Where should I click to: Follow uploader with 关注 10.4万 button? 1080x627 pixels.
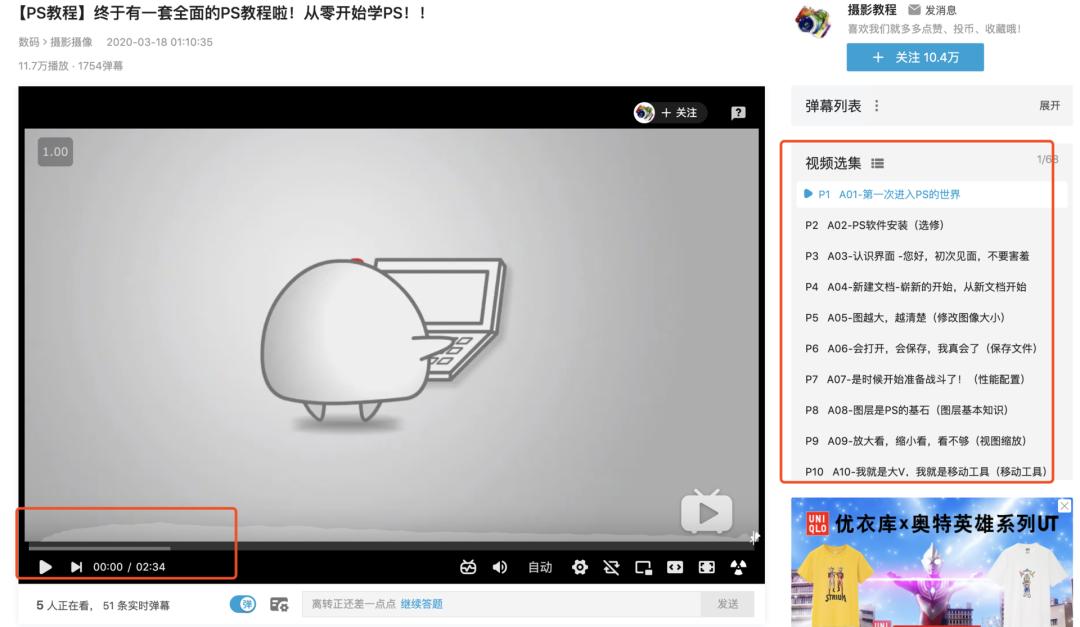(915, 57)
